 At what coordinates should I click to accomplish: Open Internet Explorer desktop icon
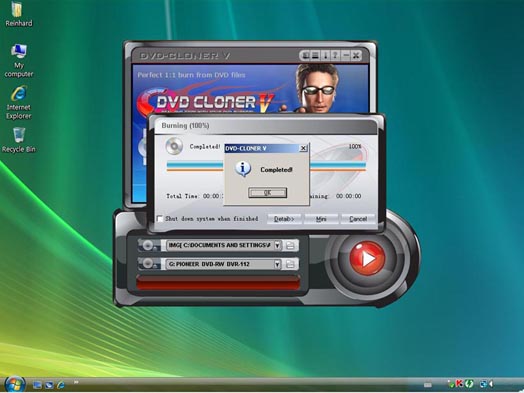(19, 103)
